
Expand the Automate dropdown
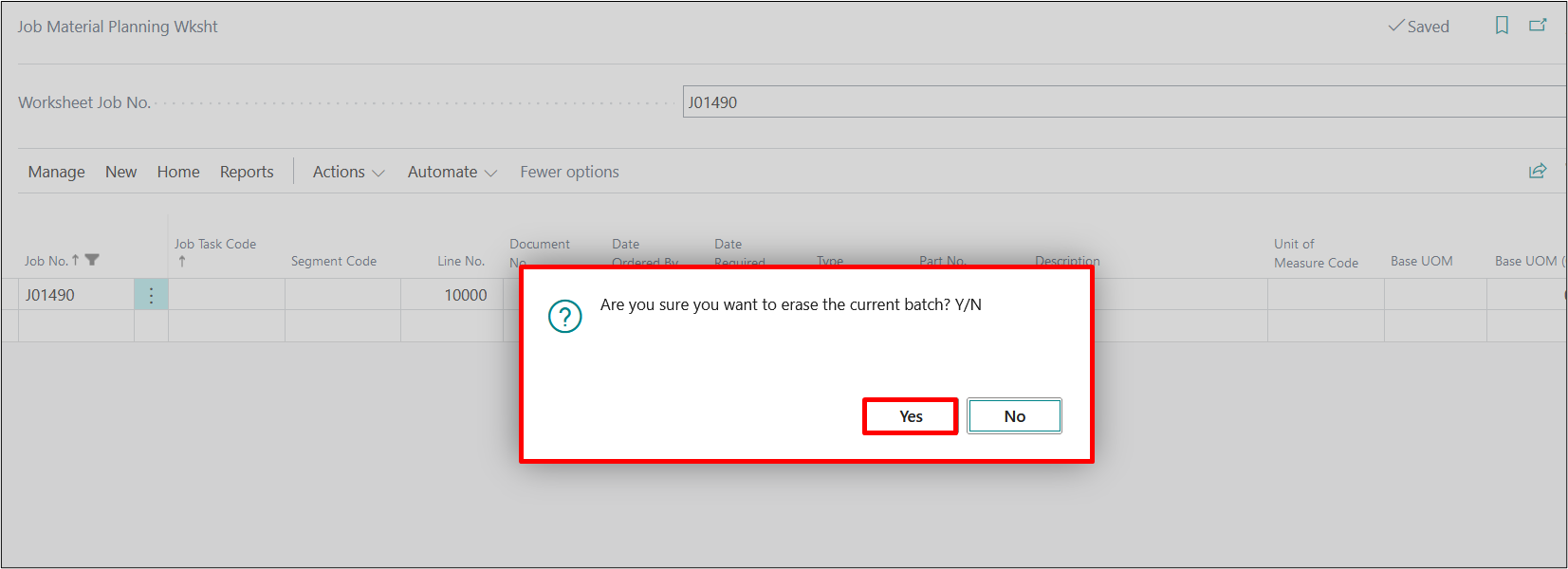(452, 172)
